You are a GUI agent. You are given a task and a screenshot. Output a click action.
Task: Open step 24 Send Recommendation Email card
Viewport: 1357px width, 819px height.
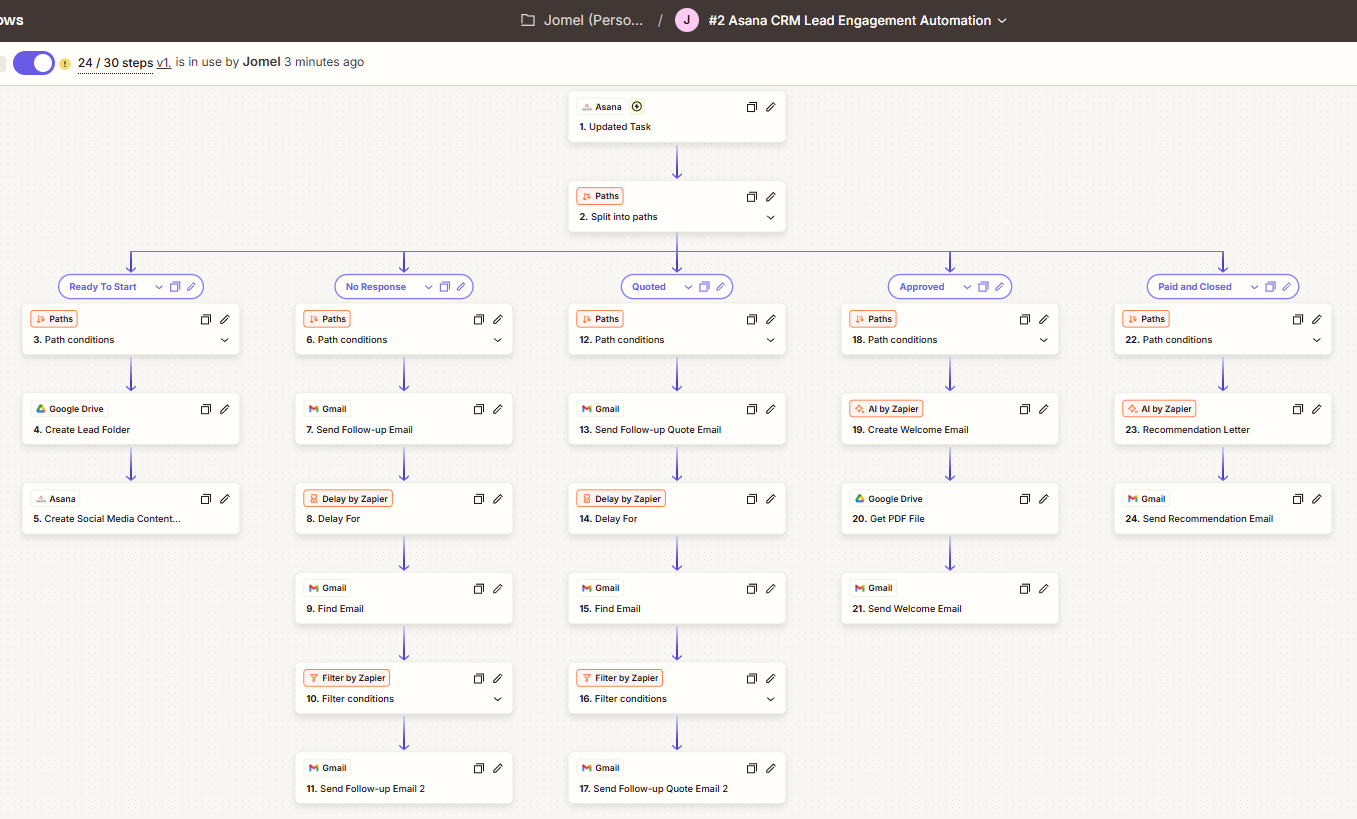point(1223,509)
